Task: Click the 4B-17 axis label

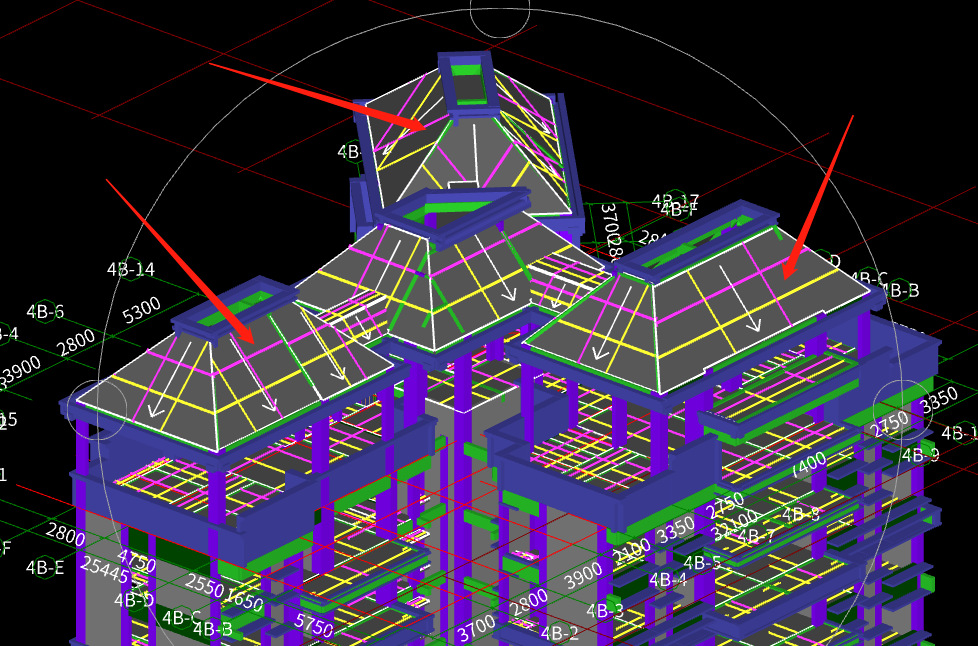Action: tap(675, 201)
